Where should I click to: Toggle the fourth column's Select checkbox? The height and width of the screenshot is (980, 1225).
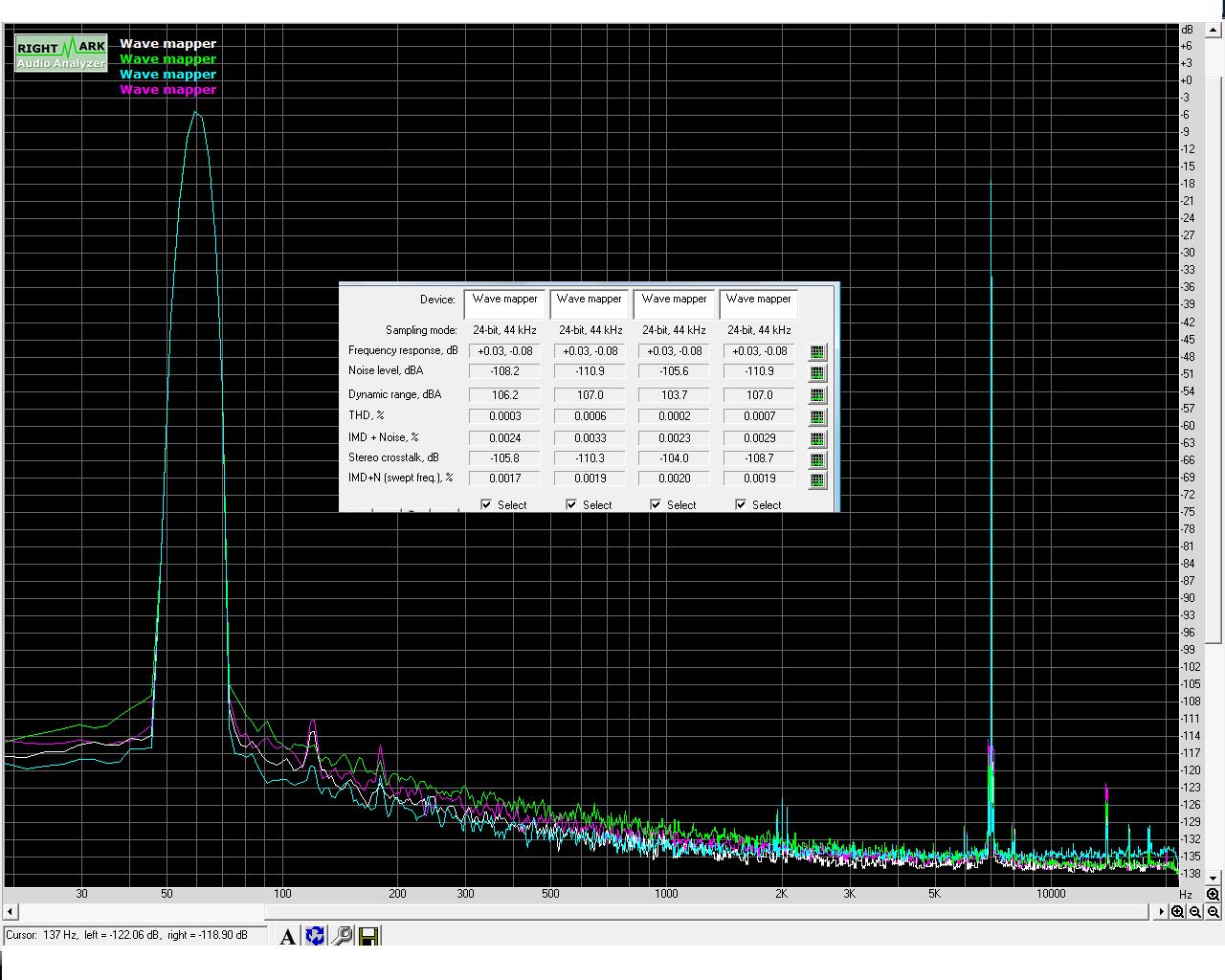741,504
